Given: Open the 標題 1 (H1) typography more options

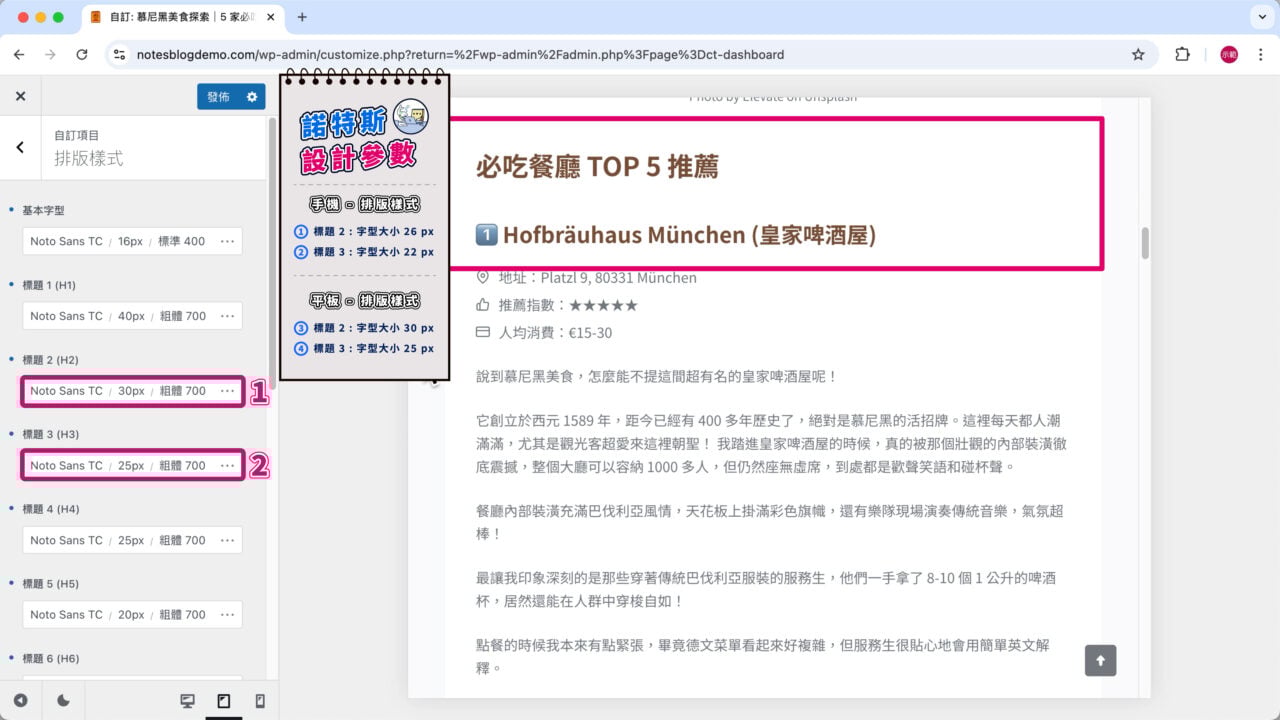Looking at the screenshot, I should pyautogui.click(x=228, y=316).
